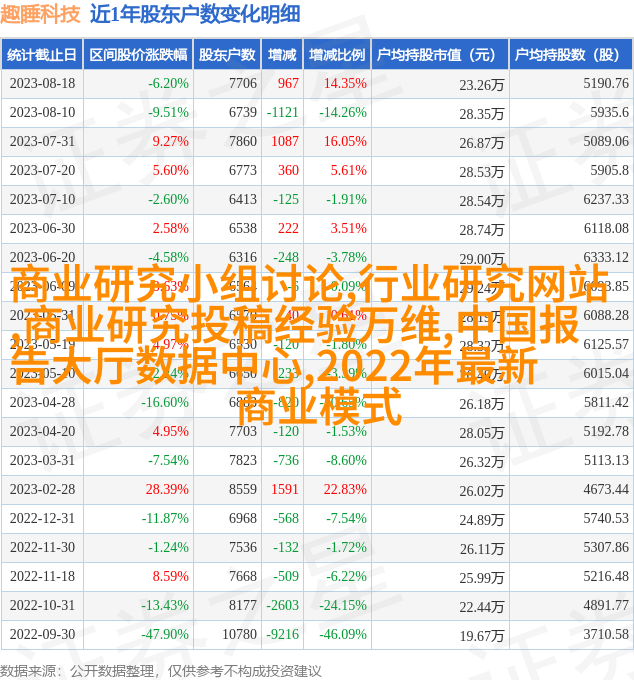Image resolution: width=634 pixels, height=680 pixels.
Task: Select the date cell 2023-03-31
Action: (42, 461)
